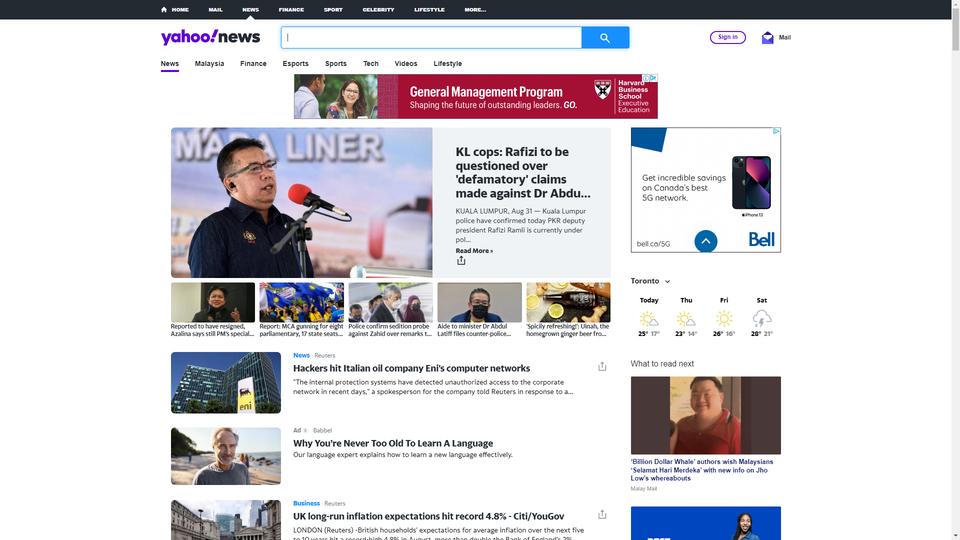Image resolution: width=960 pixels, height=540 pixels.
Task: Click Thursday partly cloudy weather icon
Action: coord(686,318)
